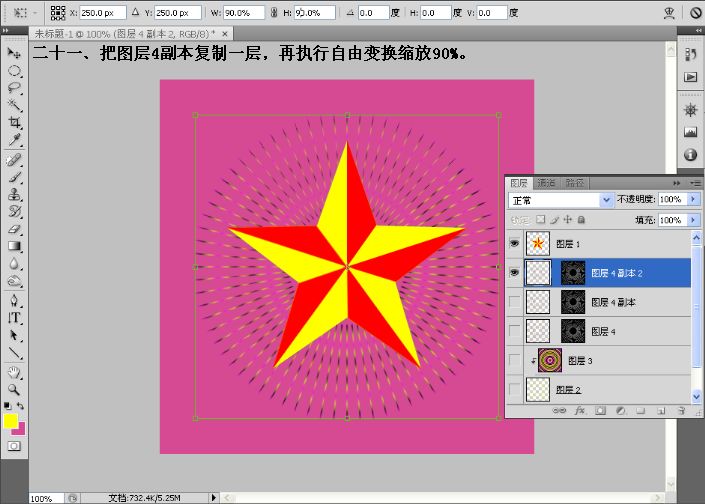The image size is (705, 504).
Task: Select the Zoom tool
Action: pyautogui.click(x=14, y=389)
